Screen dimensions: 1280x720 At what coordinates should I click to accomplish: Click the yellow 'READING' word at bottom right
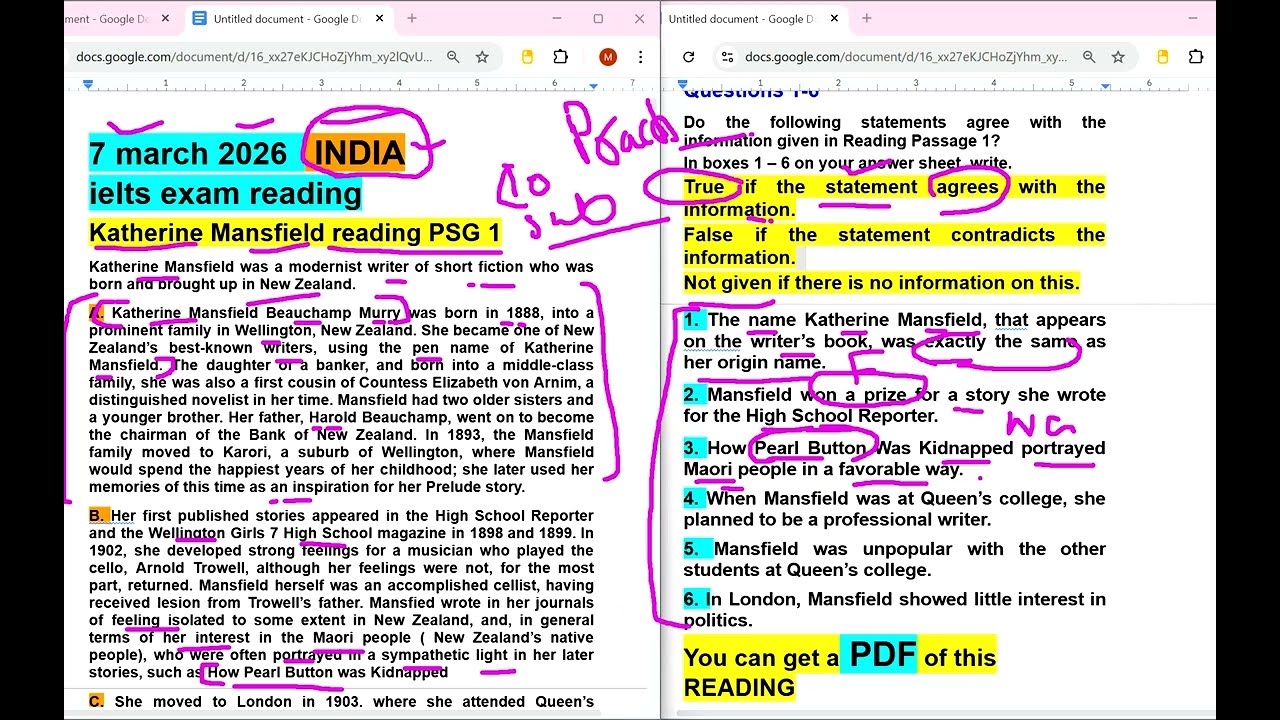click(x=739, y=688)
